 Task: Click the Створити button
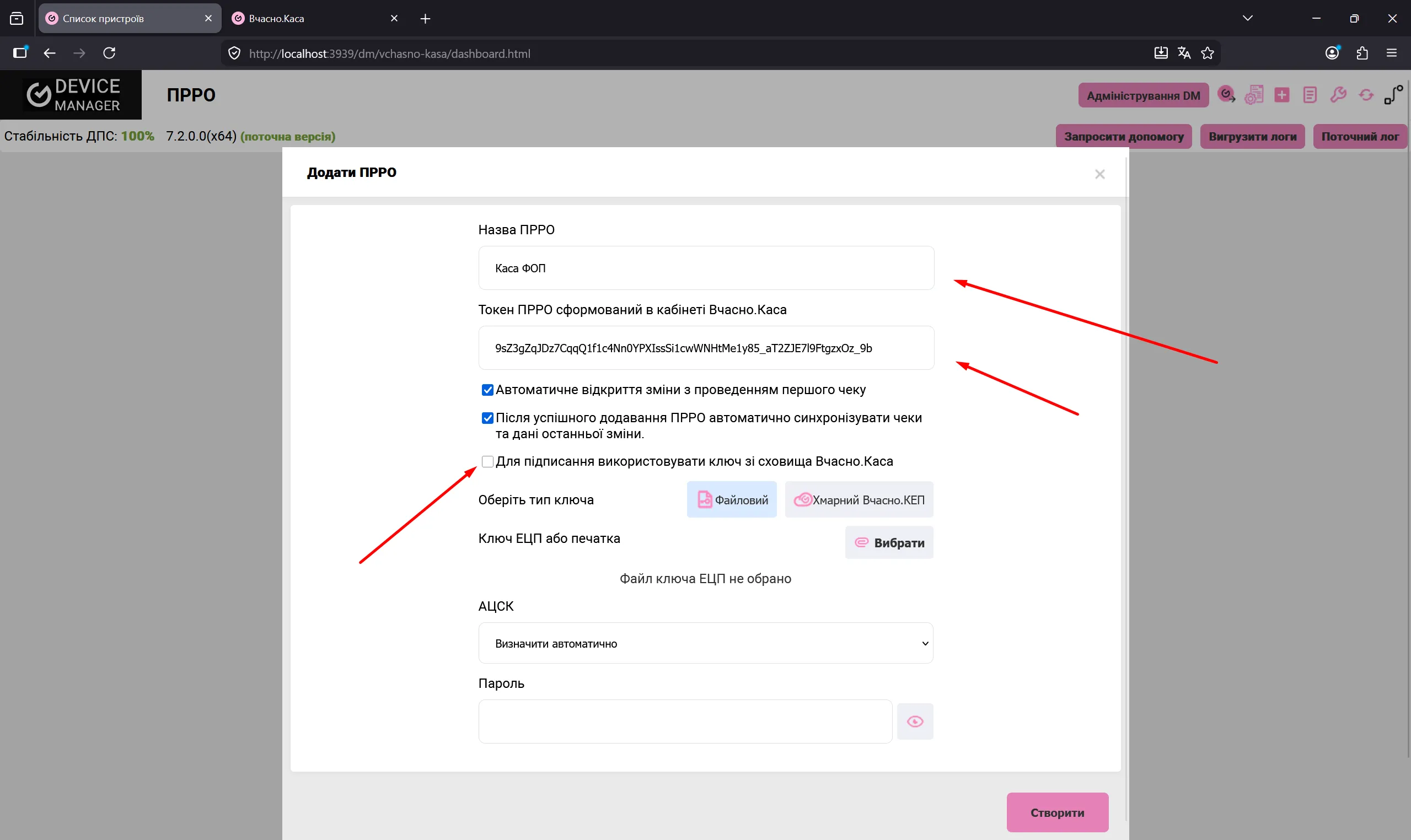tap(1057, 813)
